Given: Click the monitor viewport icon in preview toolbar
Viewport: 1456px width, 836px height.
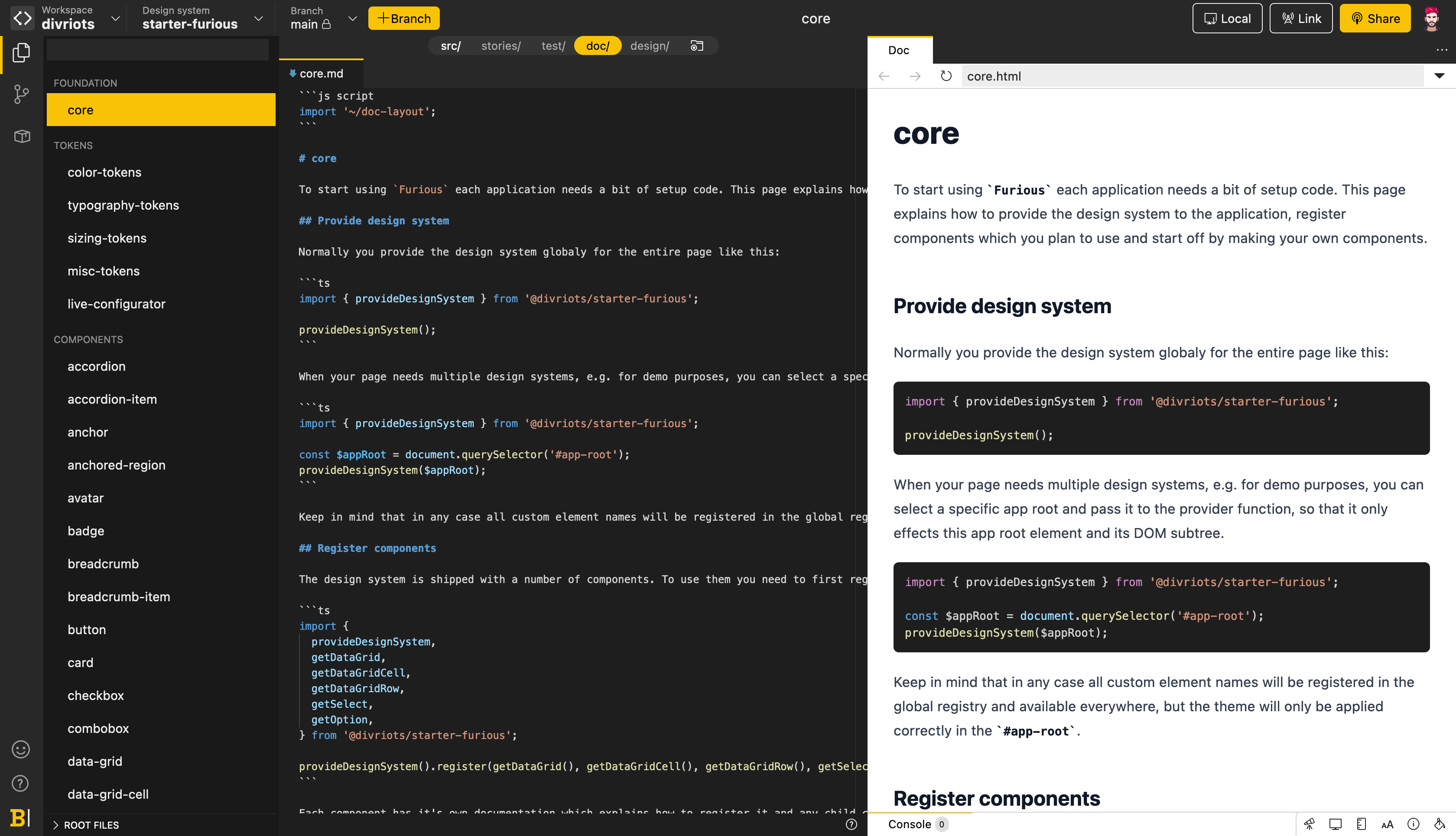Looking at the screenshot, I should 1336,824.
